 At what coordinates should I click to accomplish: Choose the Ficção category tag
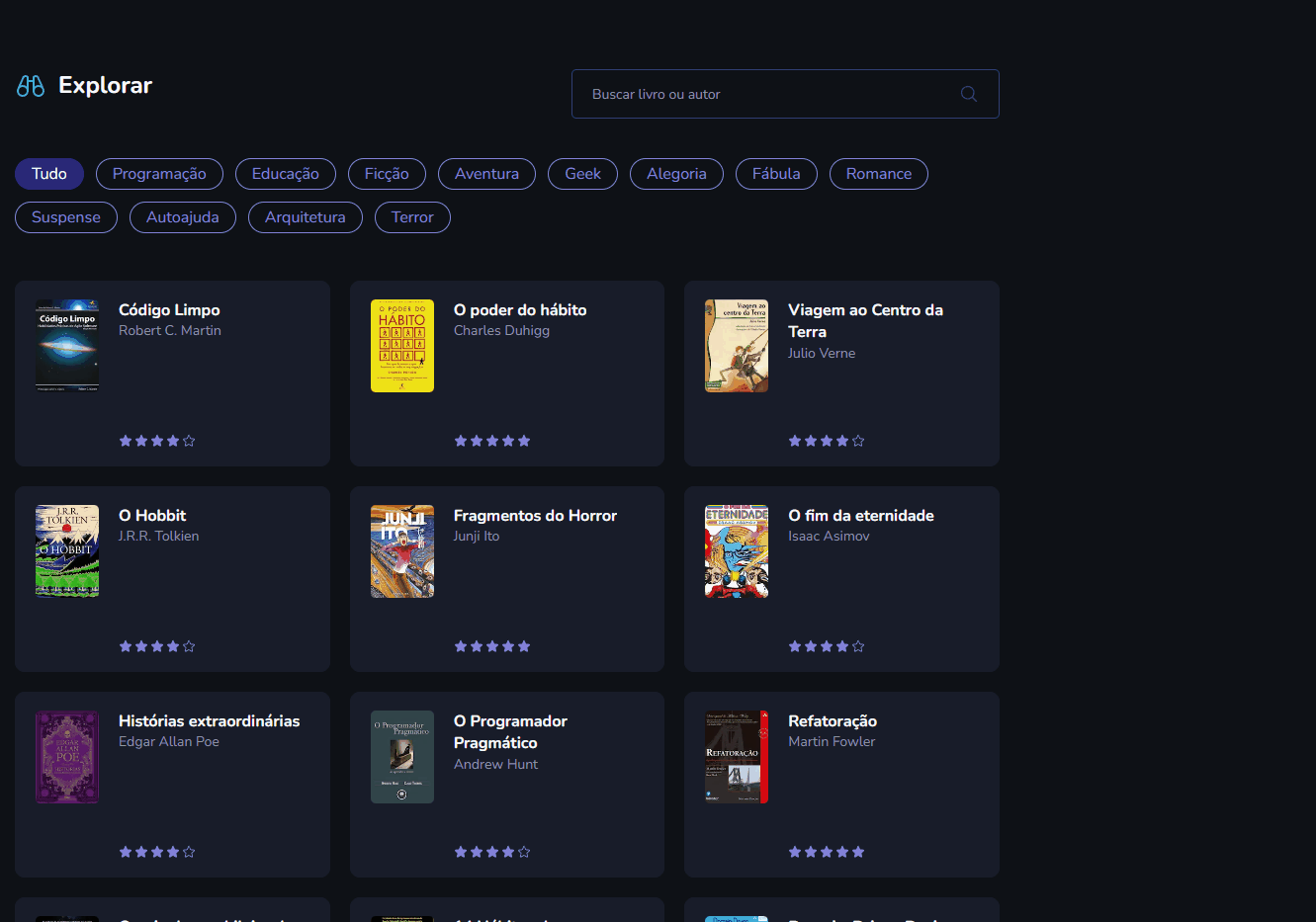tap(387, 174)
